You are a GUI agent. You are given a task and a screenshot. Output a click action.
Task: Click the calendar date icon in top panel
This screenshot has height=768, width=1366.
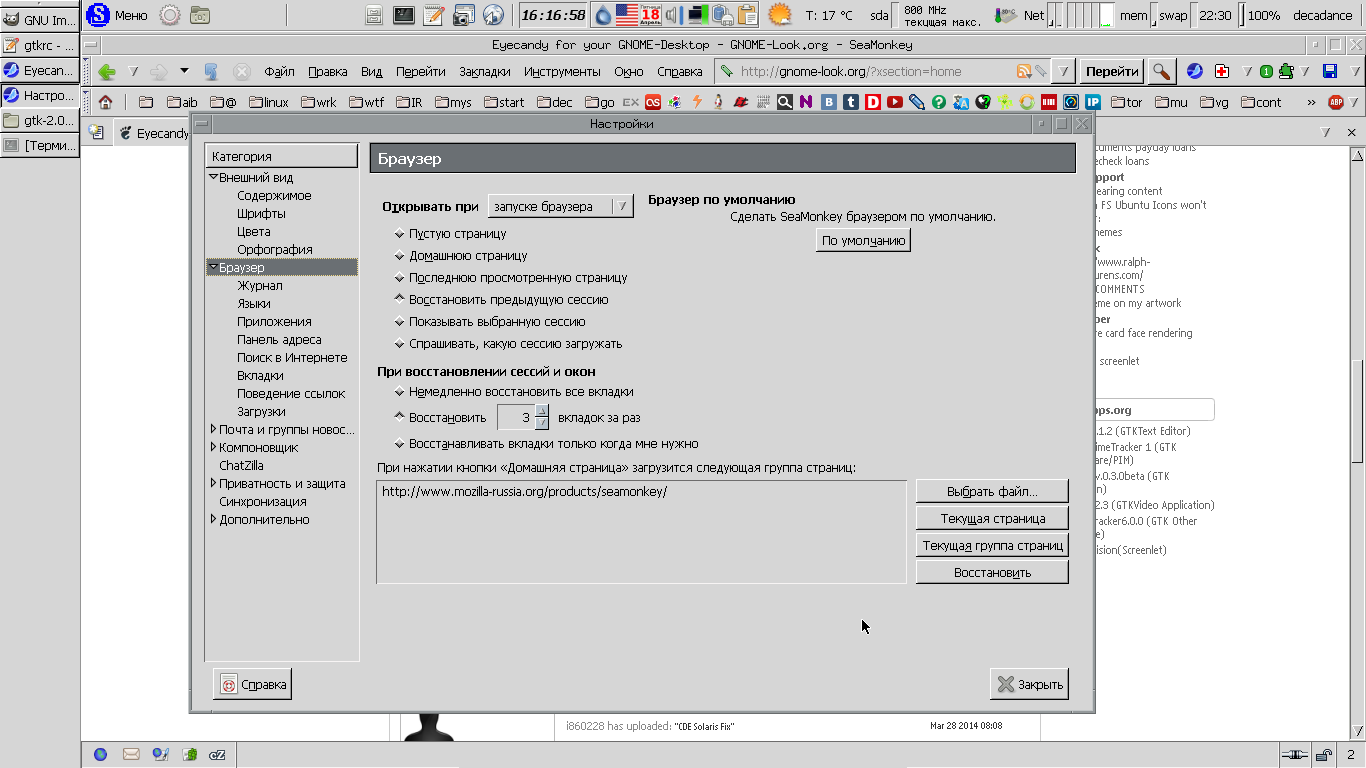(650, 15)
